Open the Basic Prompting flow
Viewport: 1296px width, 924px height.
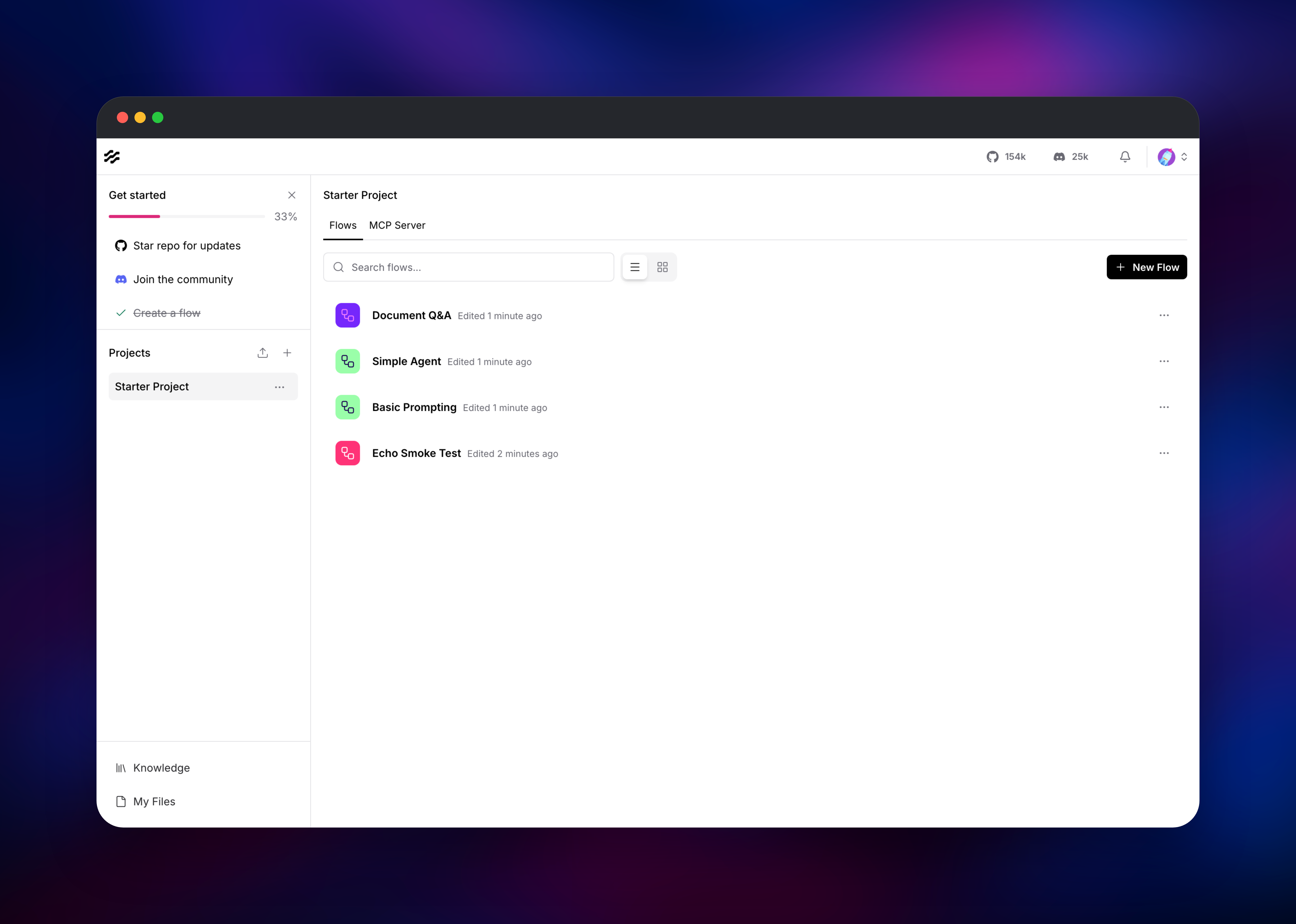tap(755, 407)
